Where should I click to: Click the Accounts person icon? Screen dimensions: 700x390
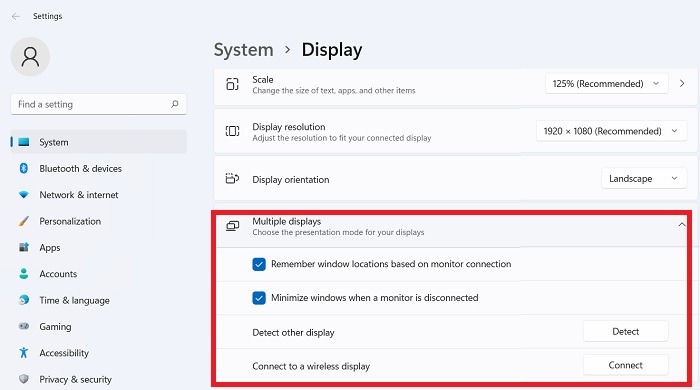[x=24, y=274]
